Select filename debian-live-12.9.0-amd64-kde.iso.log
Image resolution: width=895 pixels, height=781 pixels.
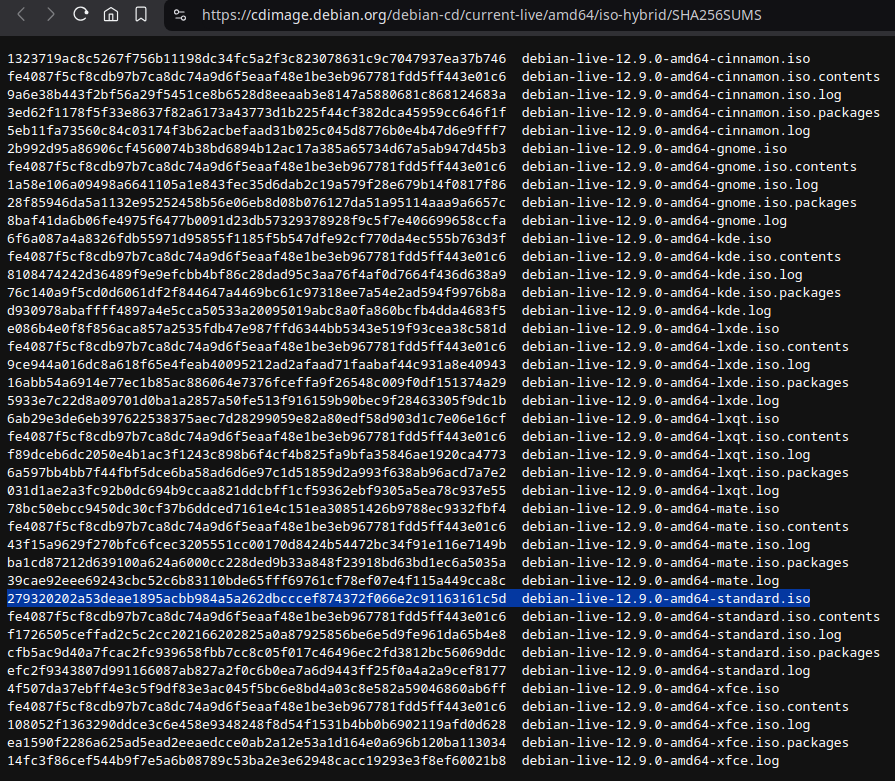pos(662,275)
